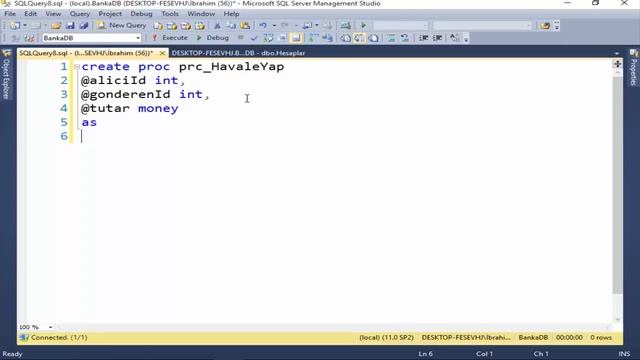
Task: Switch output to Results to Grid
Action: click(x=359, y=38)
